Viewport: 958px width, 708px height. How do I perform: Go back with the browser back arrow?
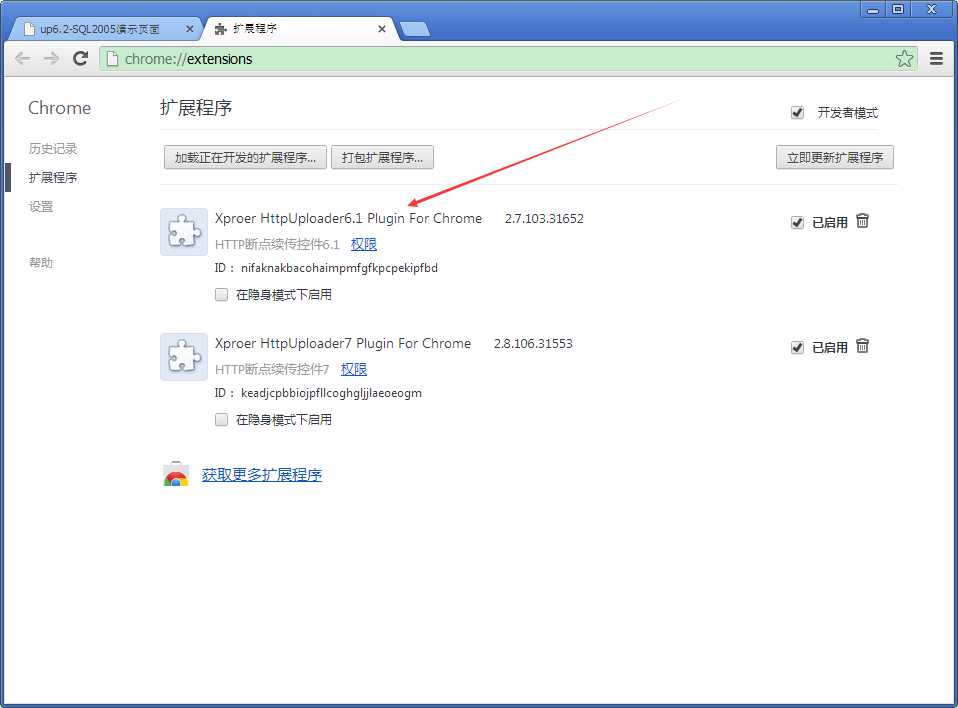click(x=23, y=59)
